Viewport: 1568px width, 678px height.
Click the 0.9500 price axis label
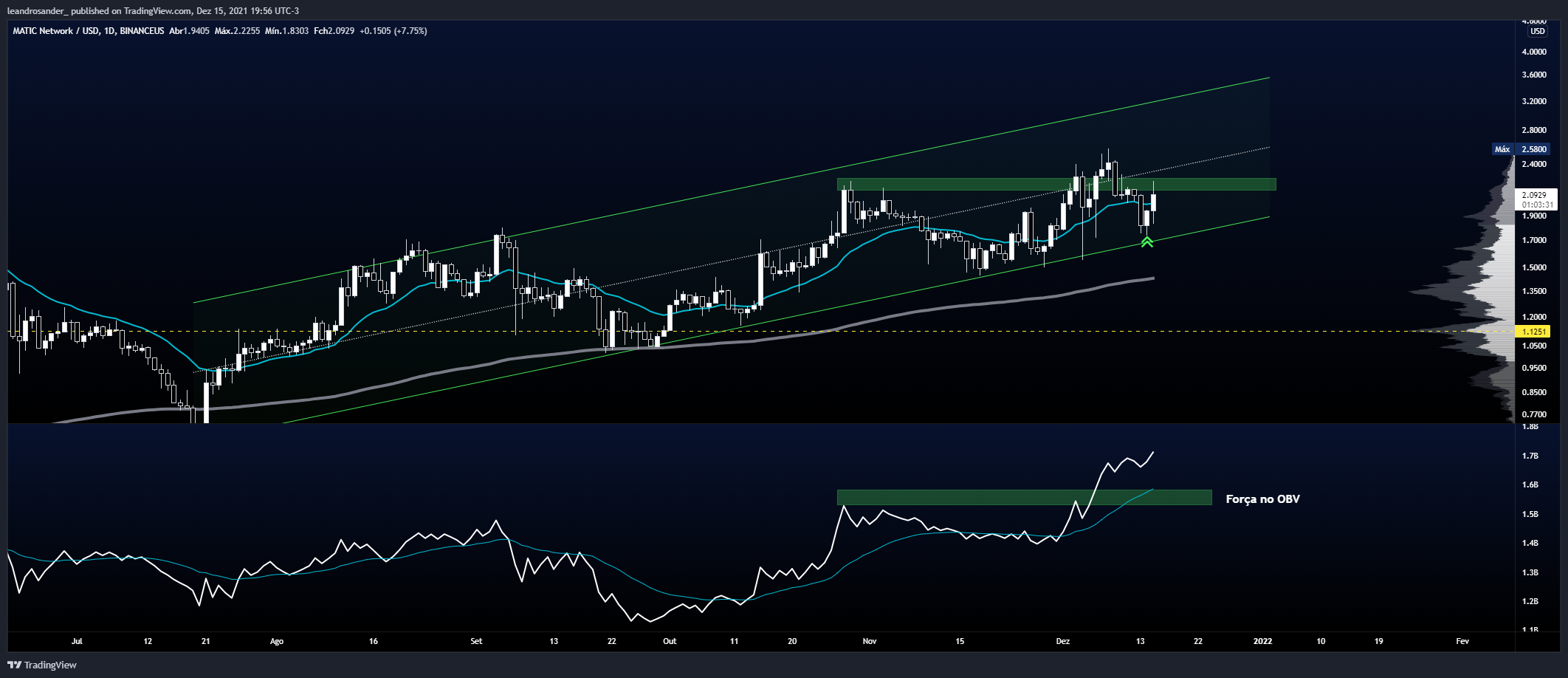(x=1534, y=368)
